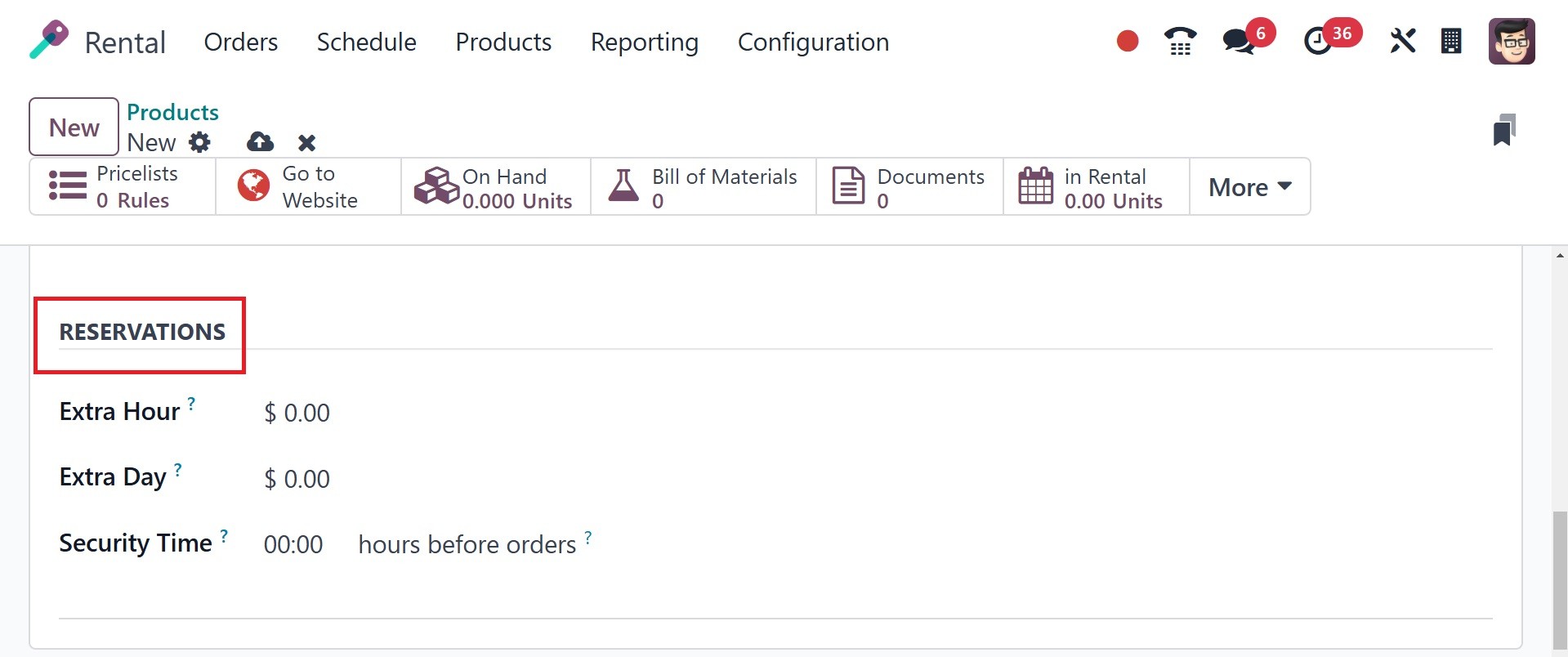This screenshot has height=657, width=1568.
Task: Open the VoIP phone dialer icon
Action: (1180, 41)
